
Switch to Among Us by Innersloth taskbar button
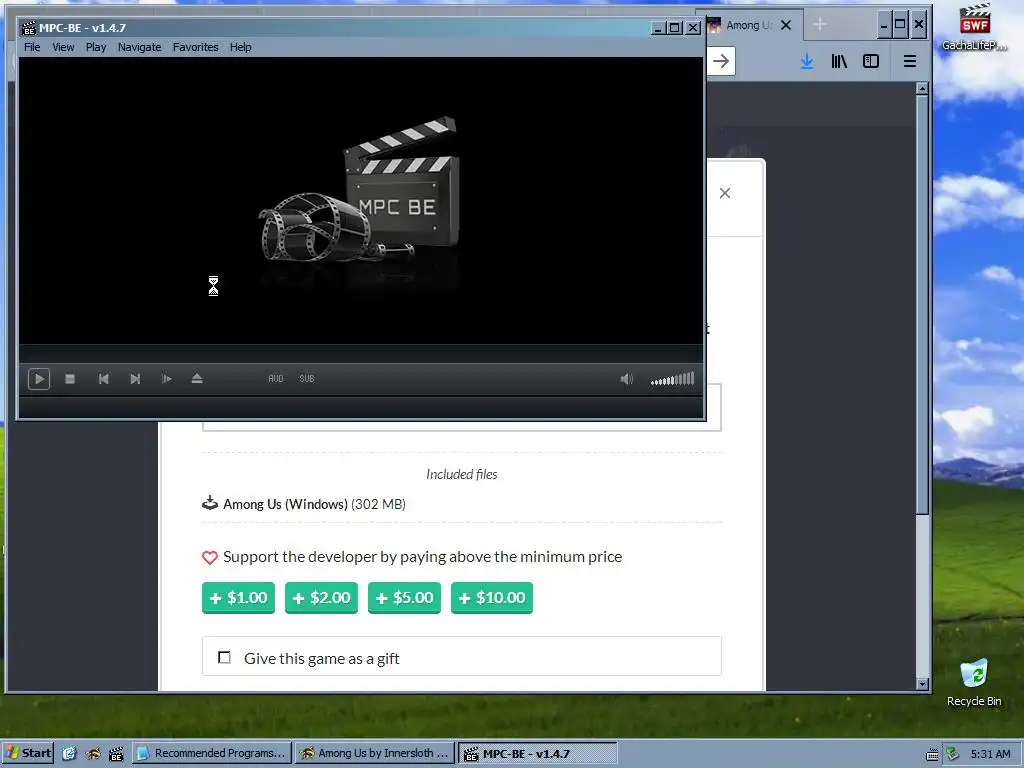pyautogui.click(x=374, y=754)
